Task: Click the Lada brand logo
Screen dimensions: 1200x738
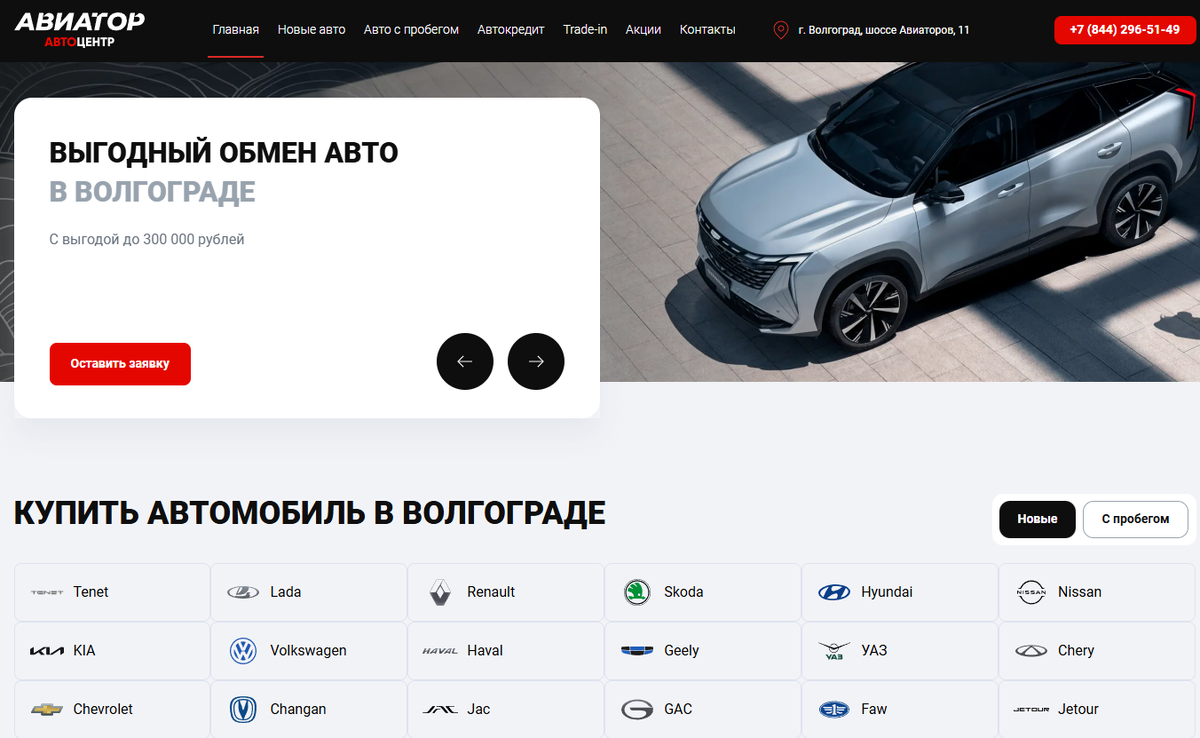Action: [x=242, y=591]
